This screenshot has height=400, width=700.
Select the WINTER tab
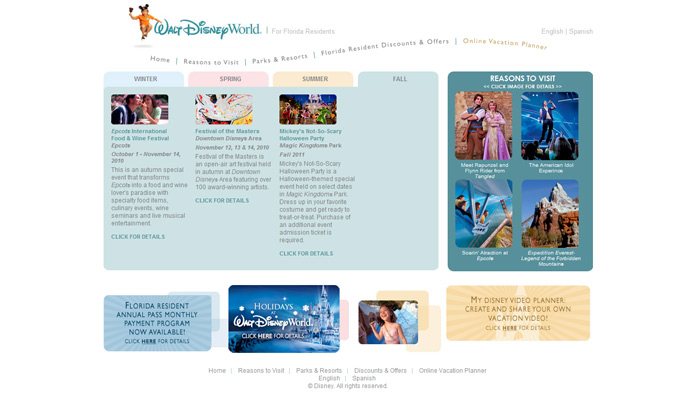tap(144, 79)
